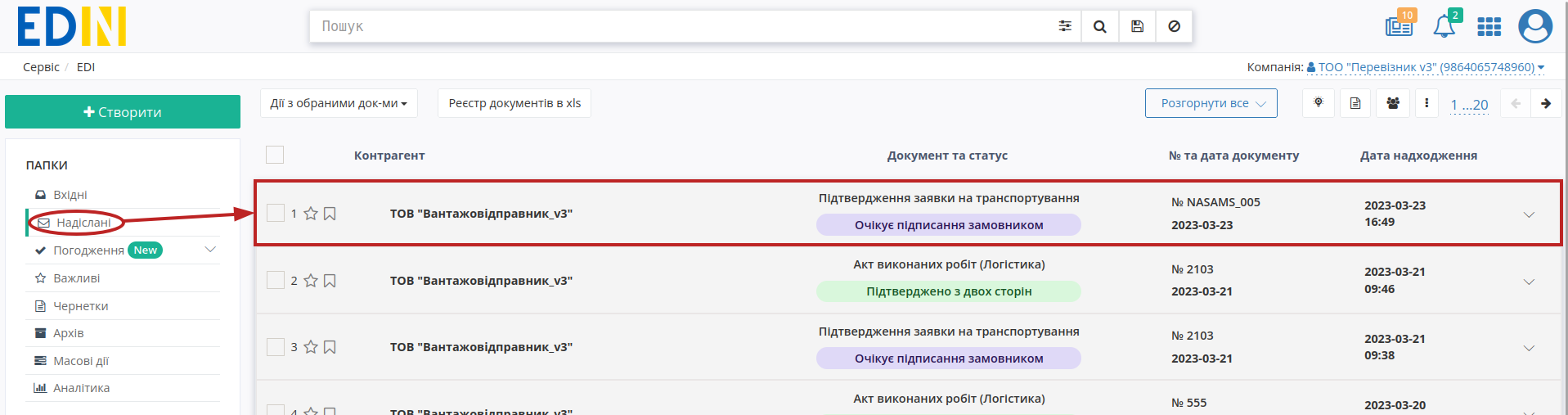Go to next page arrow
Image resolution: width=1568 pixels, height=415 pixels.
pyautogui.click(x=1546, y=104)
